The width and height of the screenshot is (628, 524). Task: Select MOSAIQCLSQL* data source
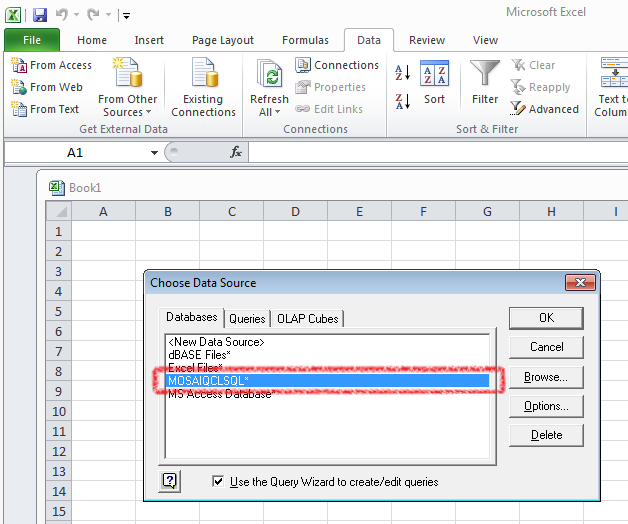pos(328,381)
